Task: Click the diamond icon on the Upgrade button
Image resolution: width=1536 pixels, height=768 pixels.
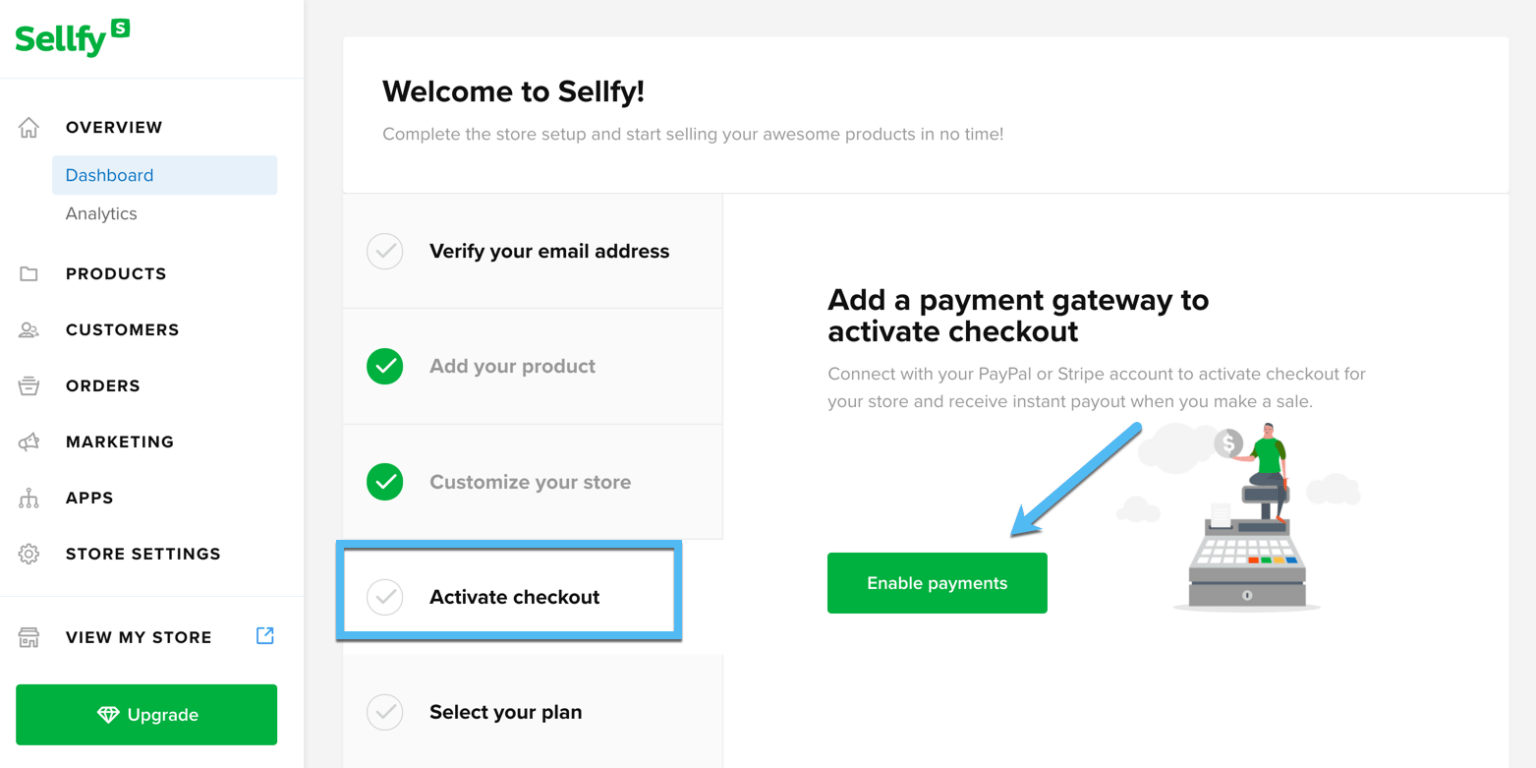Action: (x=108, y=714)
